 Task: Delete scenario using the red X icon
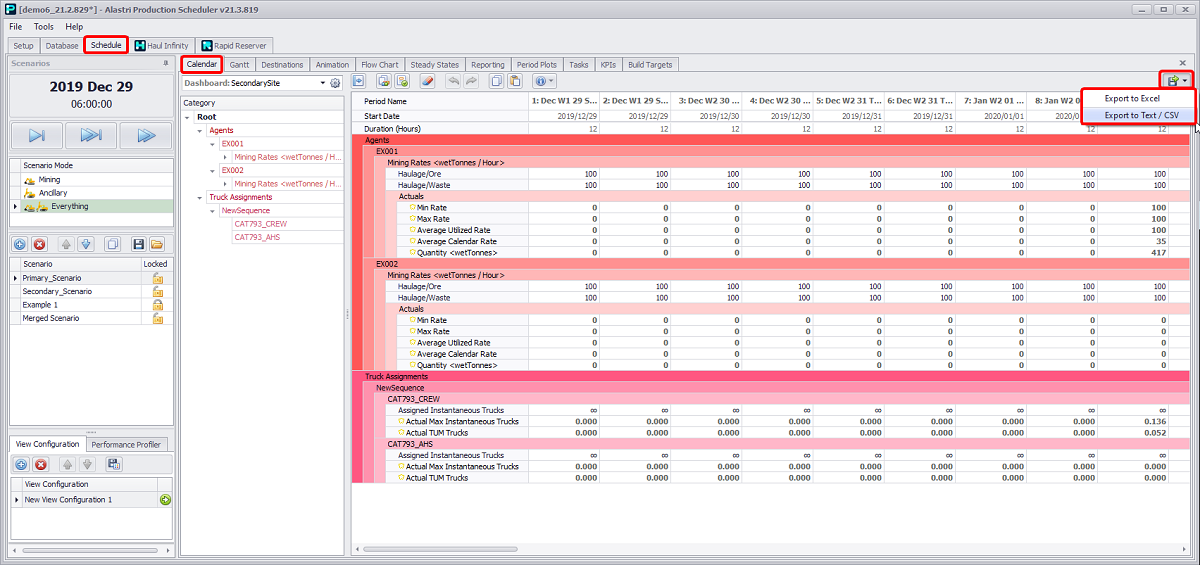click(40, 244)
